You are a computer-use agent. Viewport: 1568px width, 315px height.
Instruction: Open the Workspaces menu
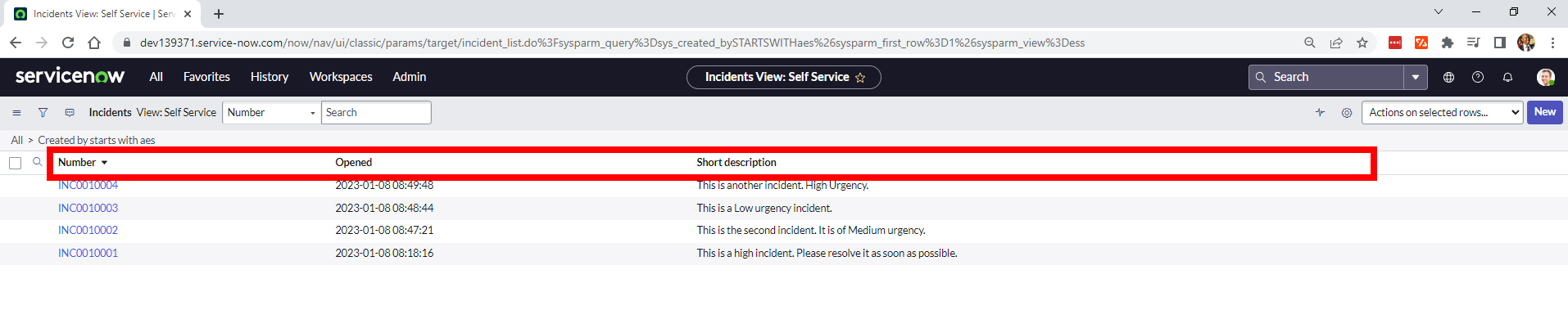pos(341,77)
